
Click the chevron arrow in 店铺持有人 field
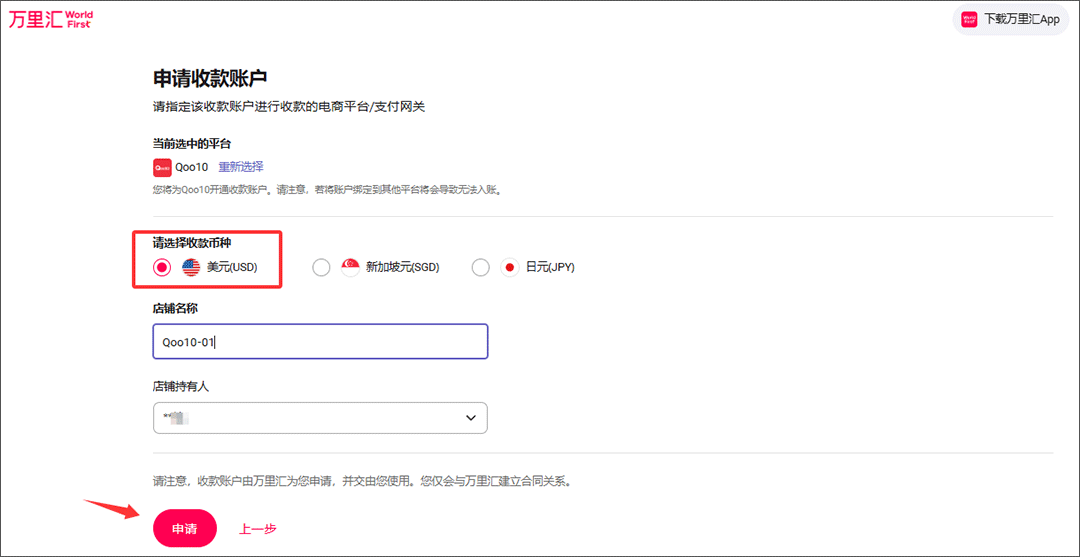click(x=471, y=418)
